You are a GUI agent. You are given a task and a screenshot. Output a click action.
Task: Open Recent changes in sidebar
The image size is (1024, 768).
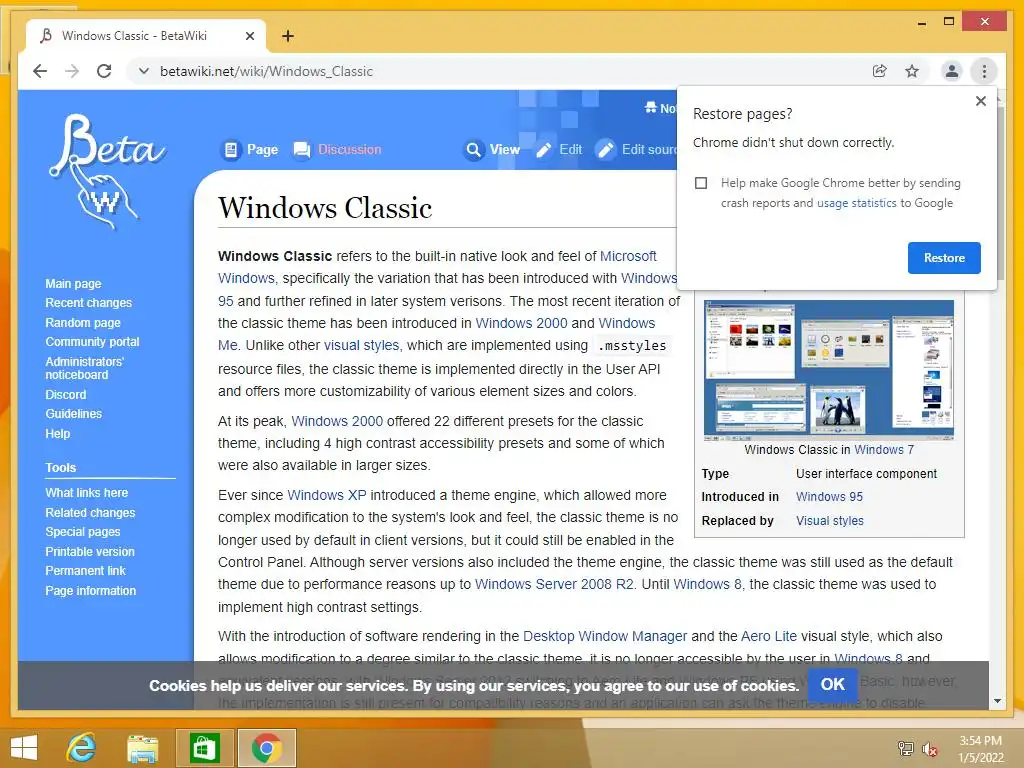click(x=88, y=303)
